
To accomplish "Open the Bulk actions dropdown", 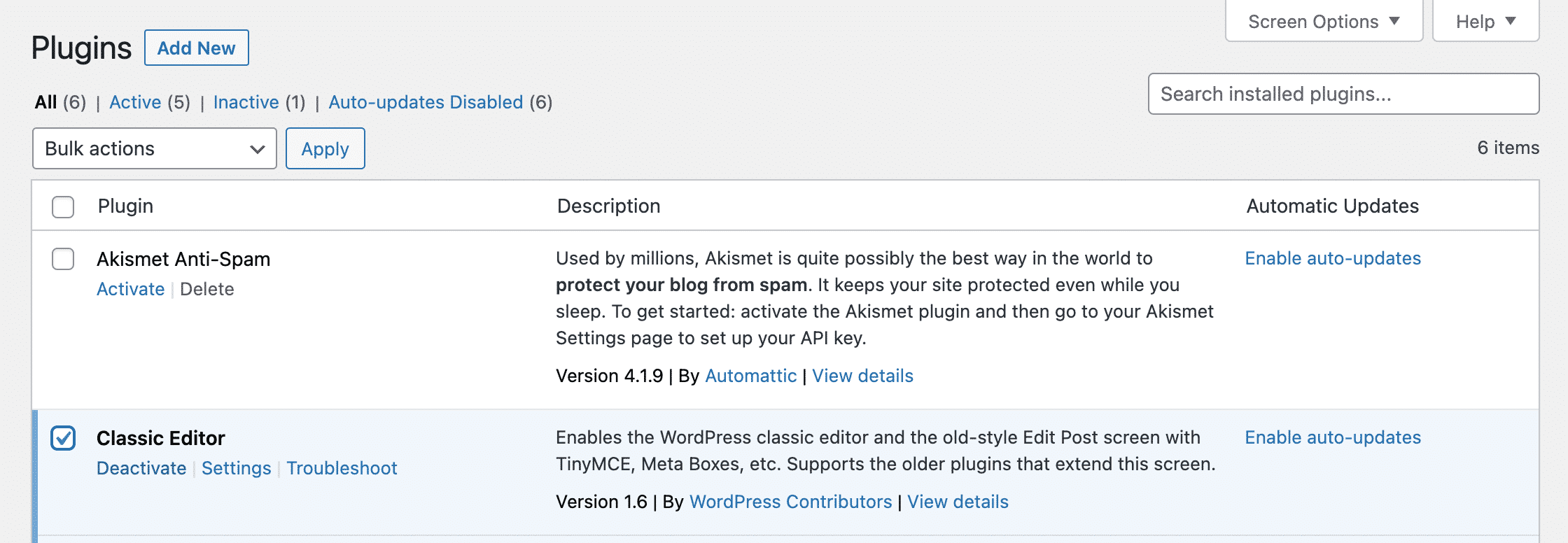I will 155,148.
